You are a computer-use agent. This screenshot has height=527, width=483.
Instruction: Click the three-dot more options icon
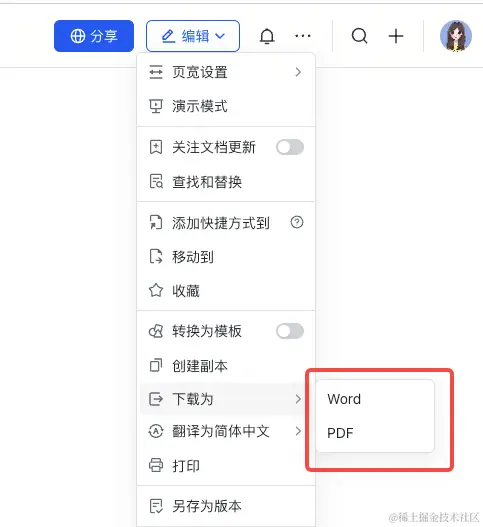(x=303, y=36)
